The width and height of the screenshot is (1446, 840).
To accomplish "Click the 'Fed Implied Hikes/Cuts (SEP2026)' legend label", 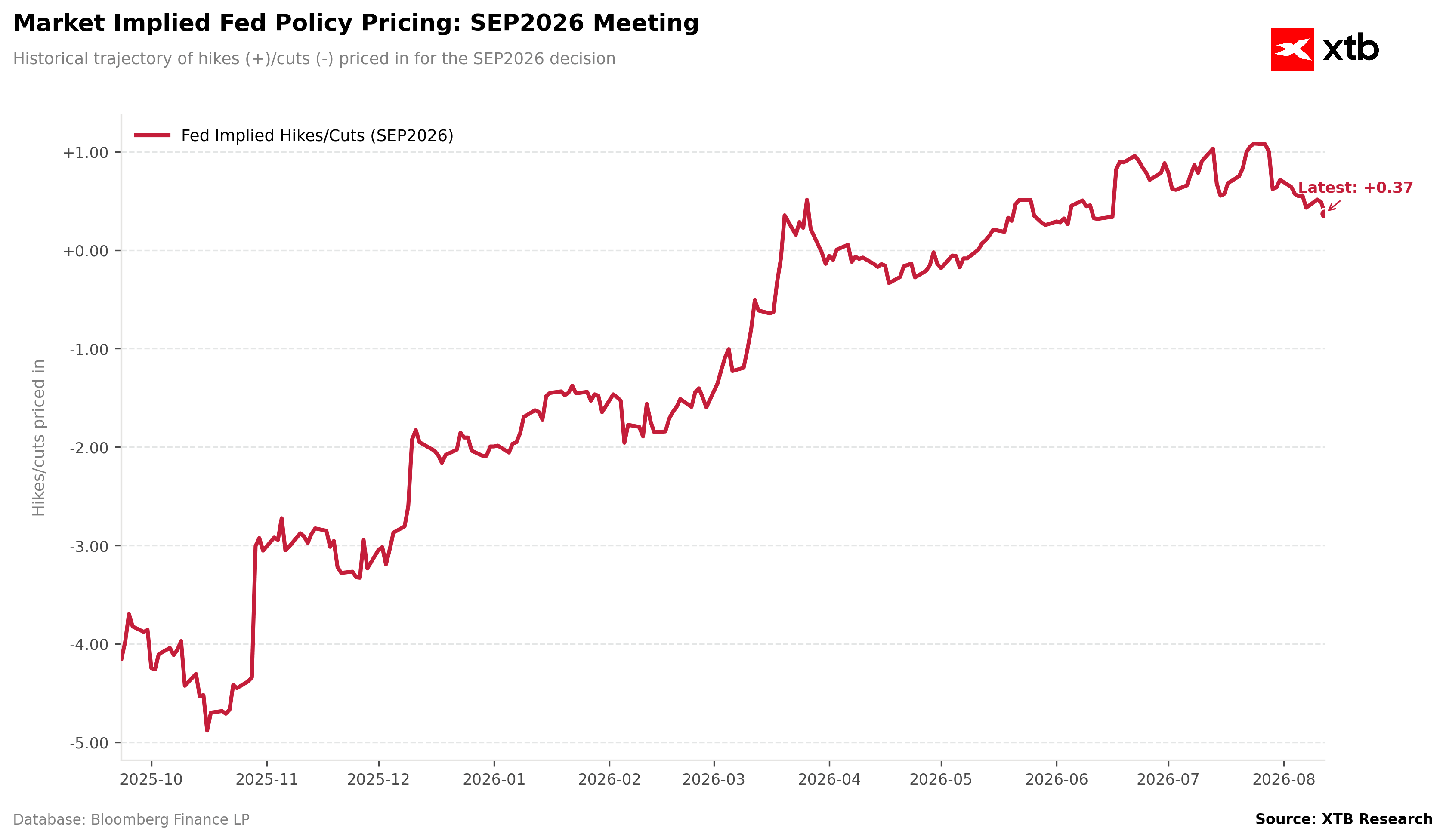I will [x=317, y=136].
